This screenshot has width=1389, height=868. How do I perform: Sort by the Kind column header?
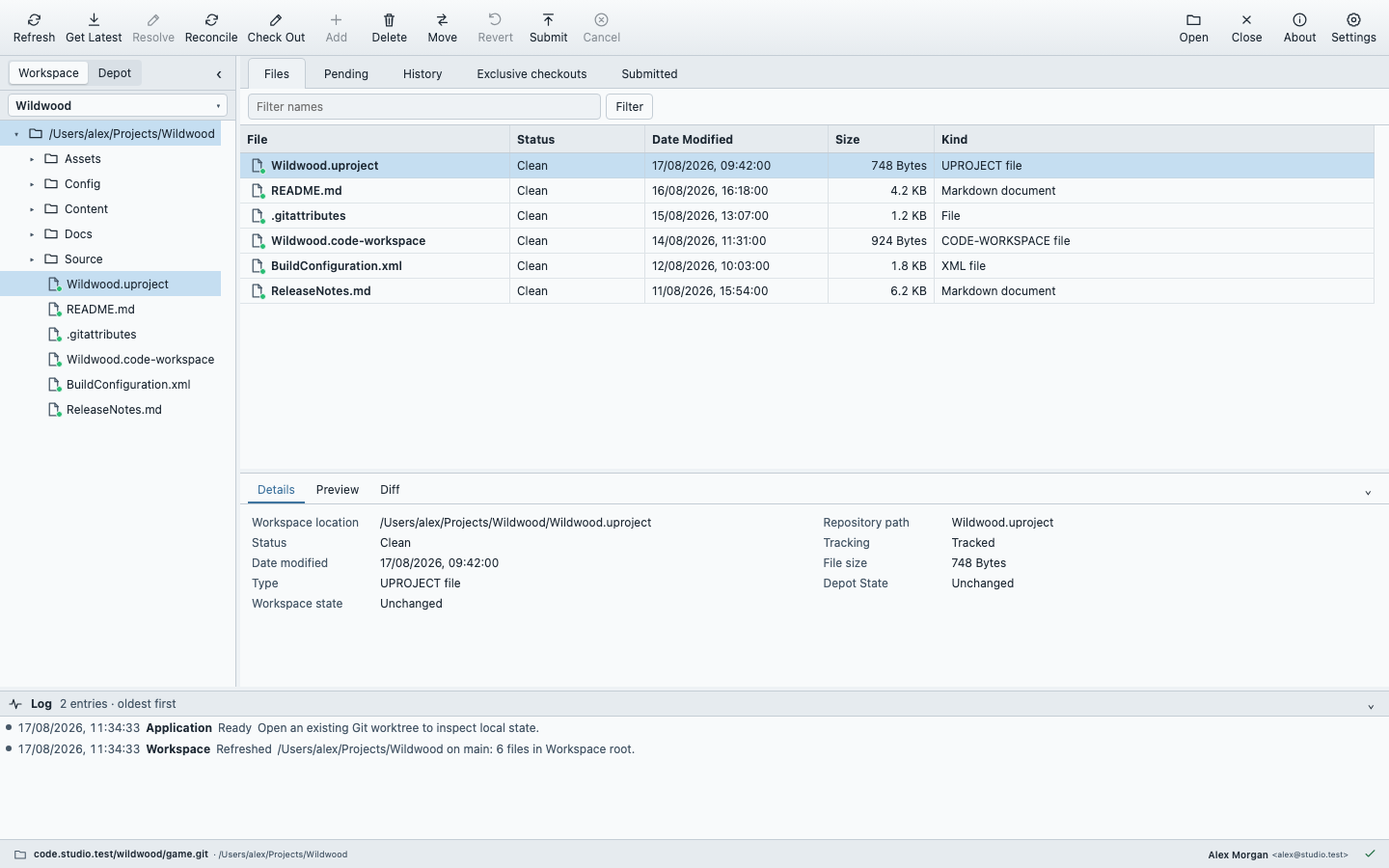click(x=1154, y=140)
